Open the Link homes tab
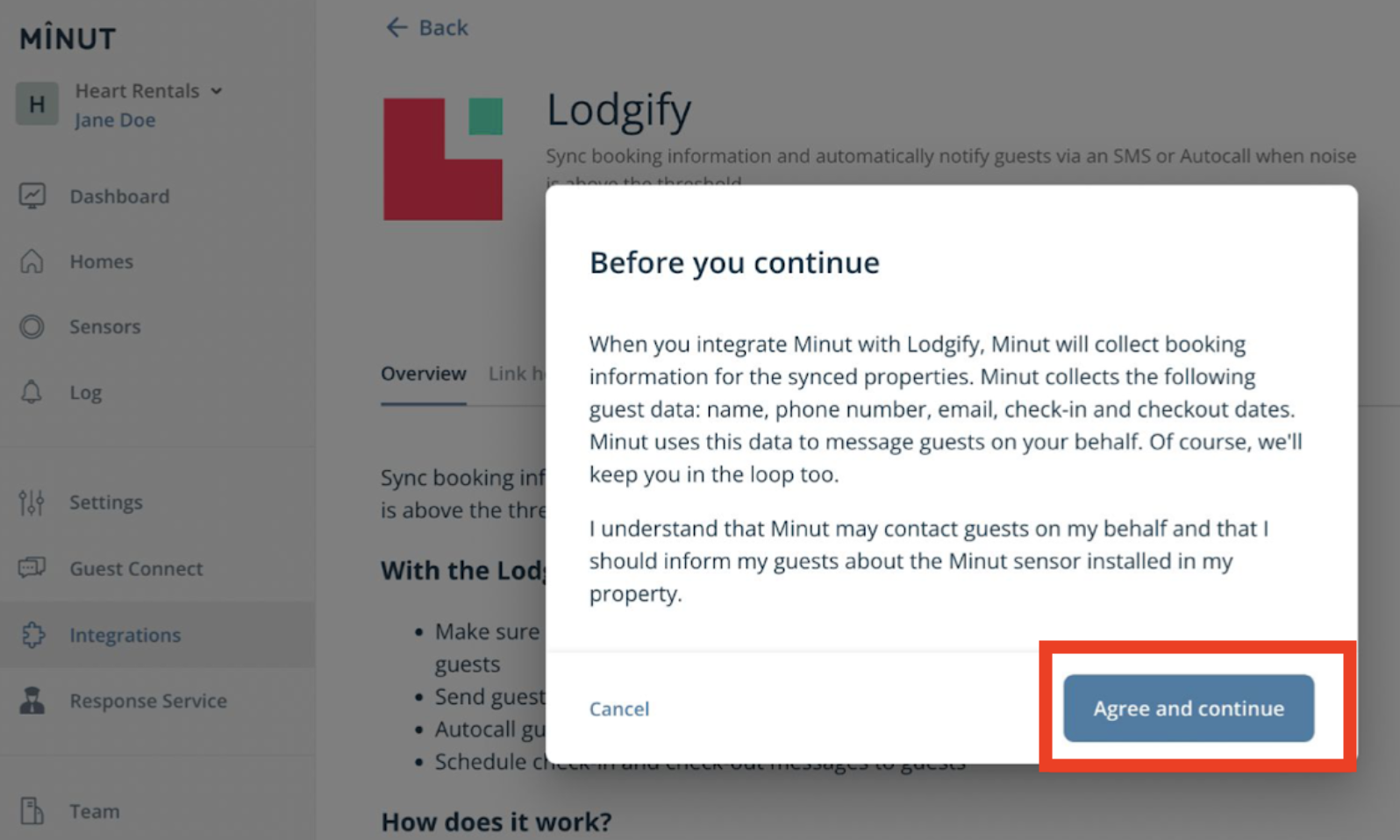The height and width of the screenshot is (840, 1400). [516, 374]
